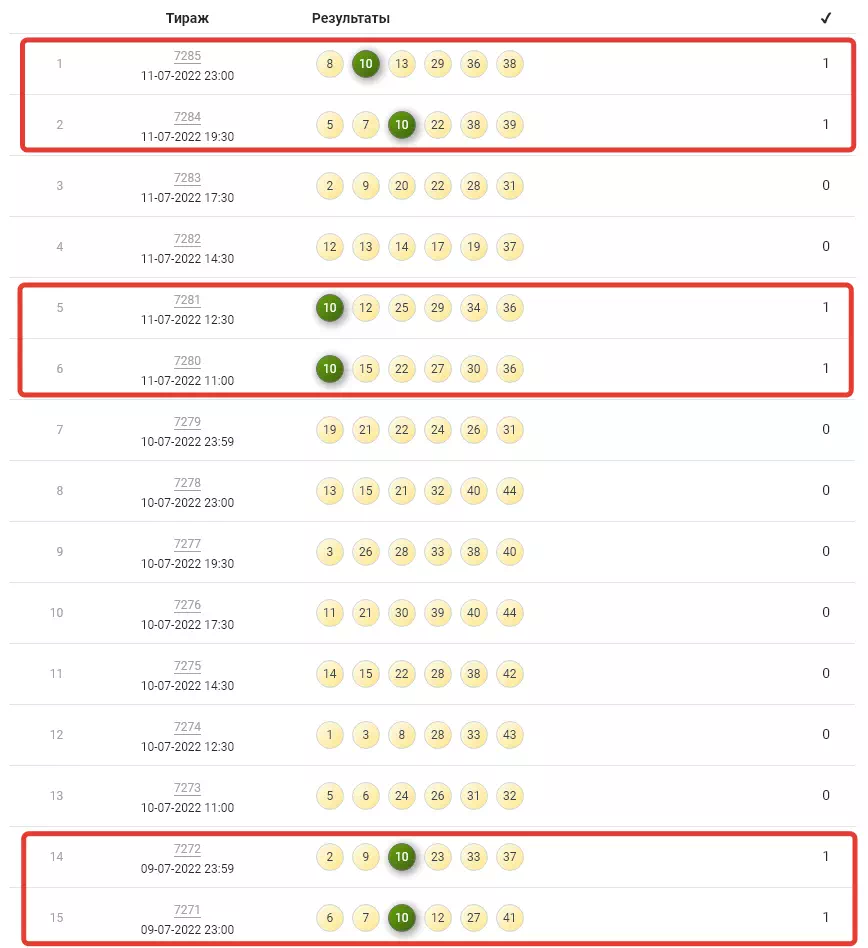Screen dimensions: 868x948
Task: Click ball 17 in draw 7282 row
Action: point(438,247)
